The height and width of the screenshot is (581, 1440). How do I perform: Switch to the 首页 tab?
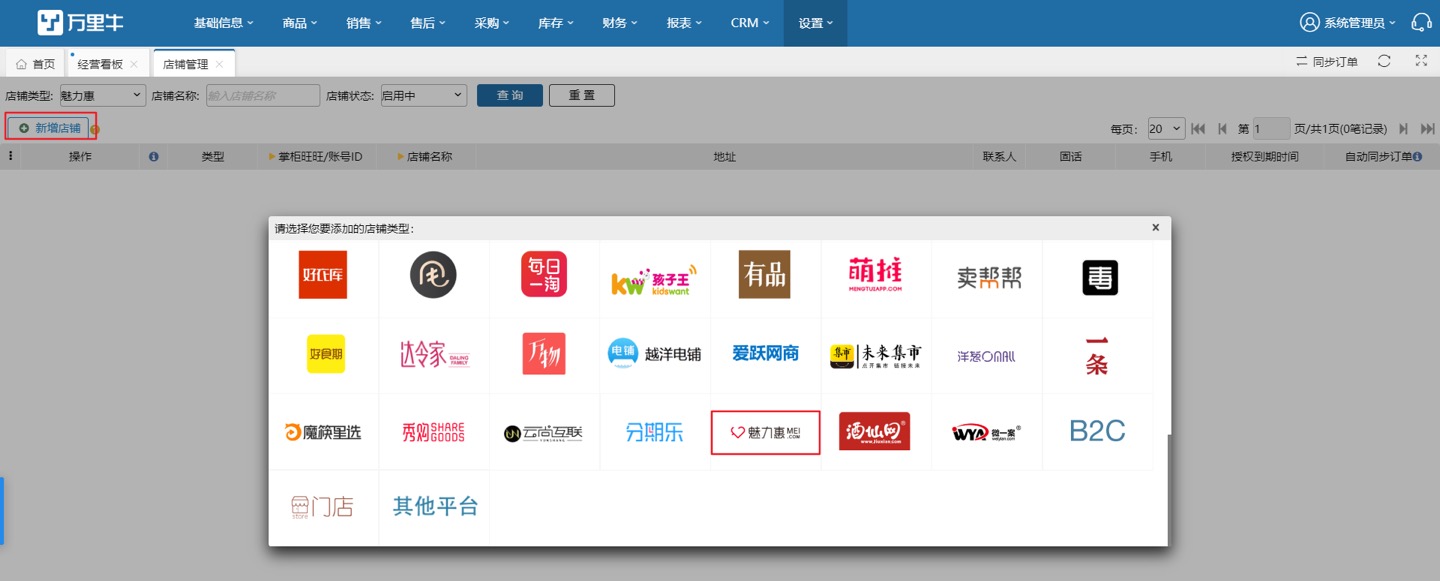coord(35,63)
